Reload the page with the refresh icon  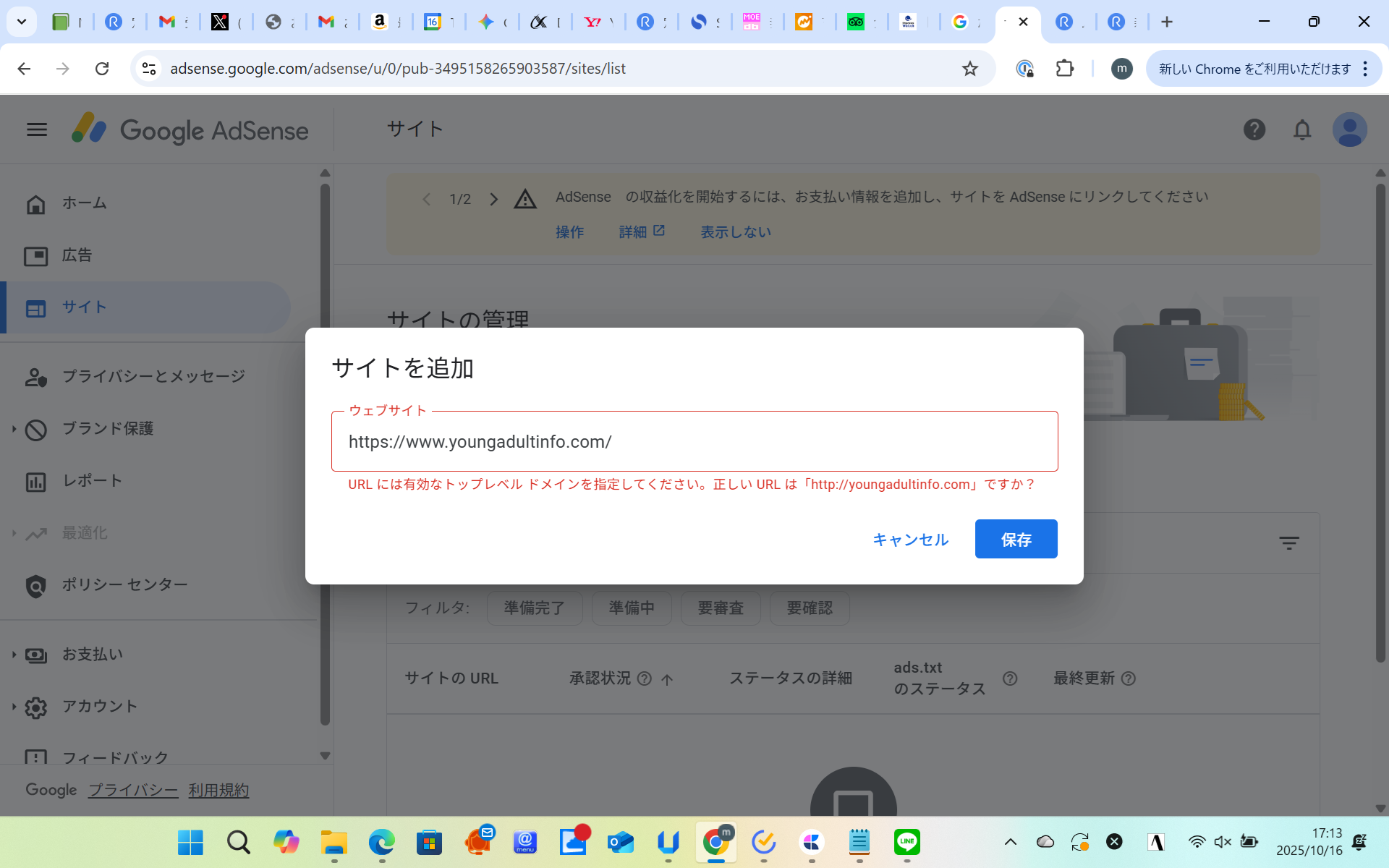[x=102, y=69]
